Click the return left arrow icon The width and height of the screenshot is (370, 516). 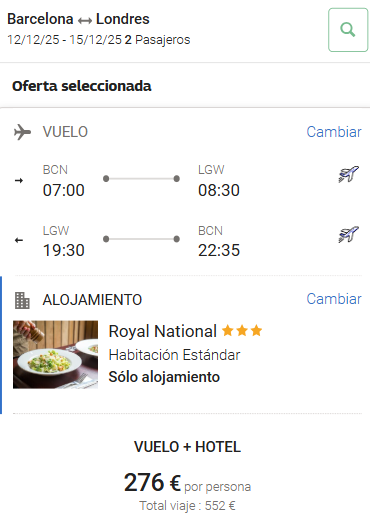19,240
